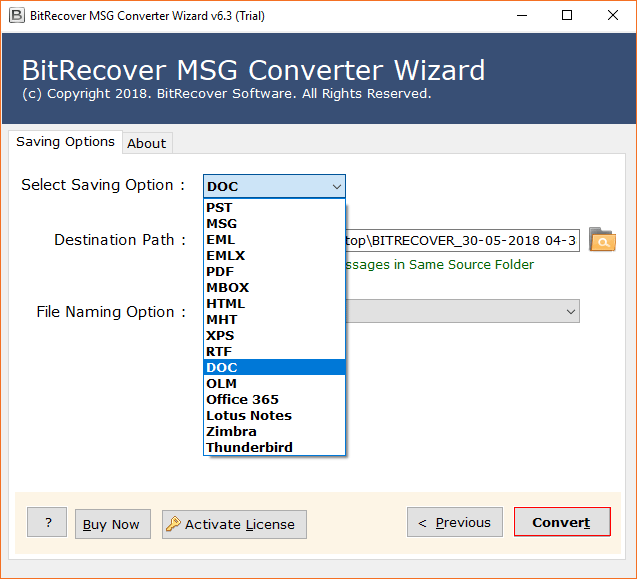
Task: Choose Thunderbird from saving options
Action: 274,447
